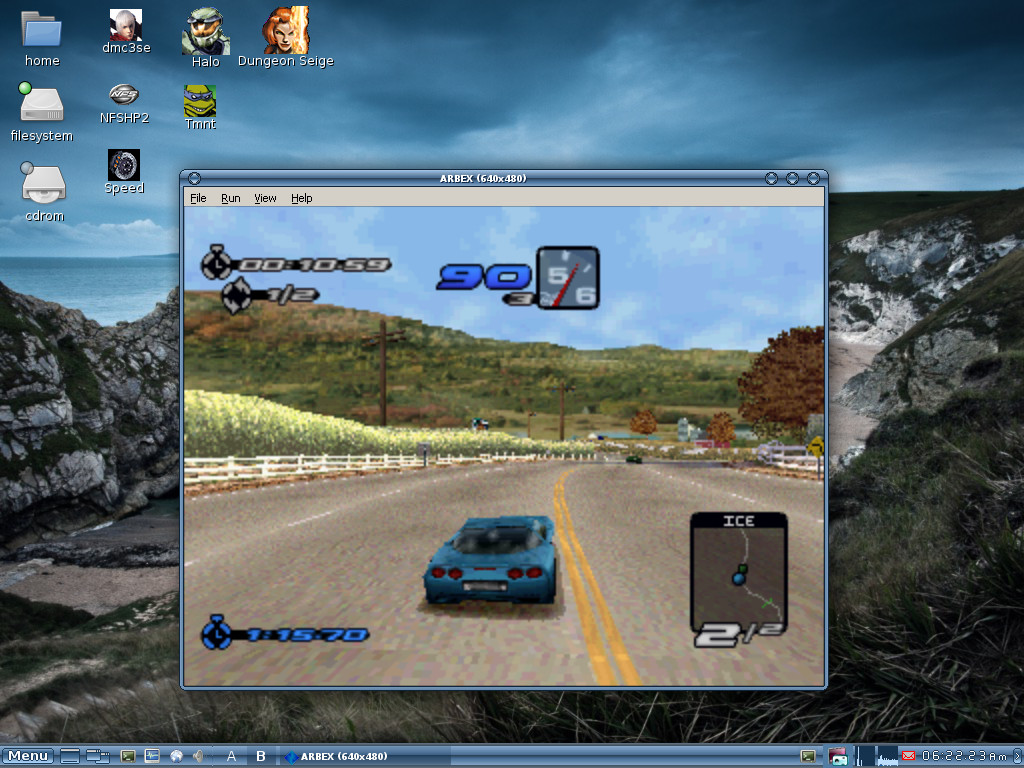Expand the tray arrow next to the clock
Image resolution: width=1024 pixels, height=768 pixels.
(1016, 756)
